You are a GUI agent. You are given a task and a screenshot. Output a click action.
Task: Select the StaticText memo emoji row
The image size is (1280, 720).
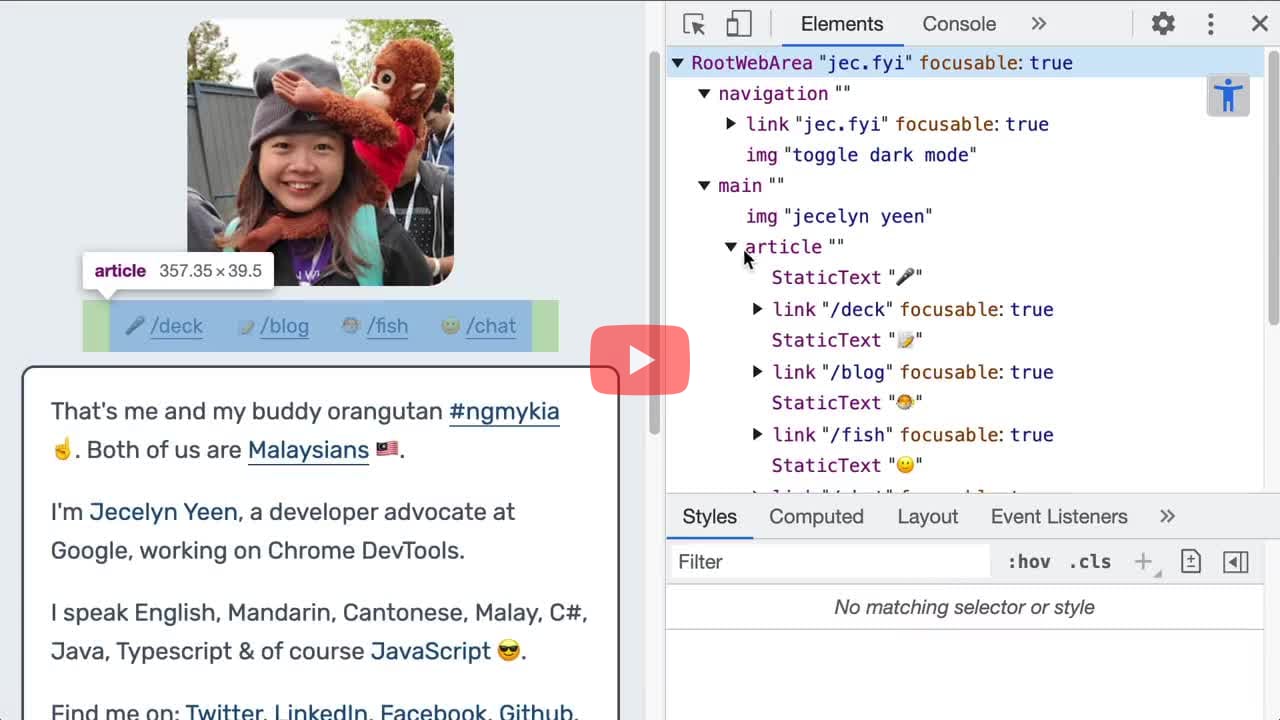click(847, 340)
